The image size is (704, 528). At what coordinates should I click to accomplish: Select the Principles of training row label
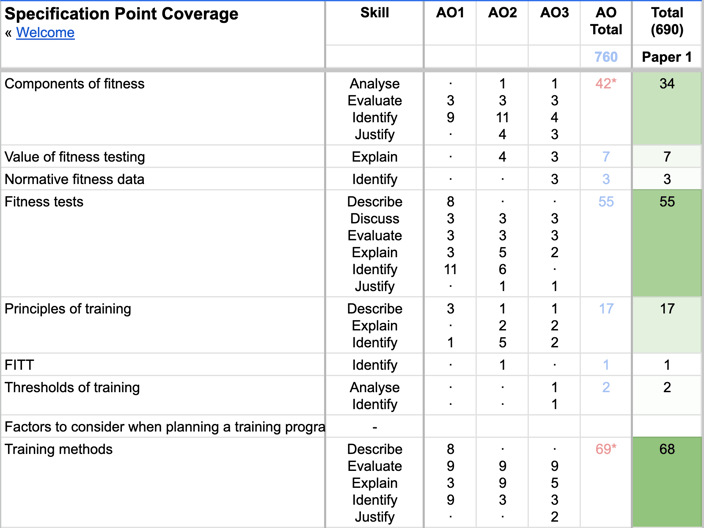[68, 309]
